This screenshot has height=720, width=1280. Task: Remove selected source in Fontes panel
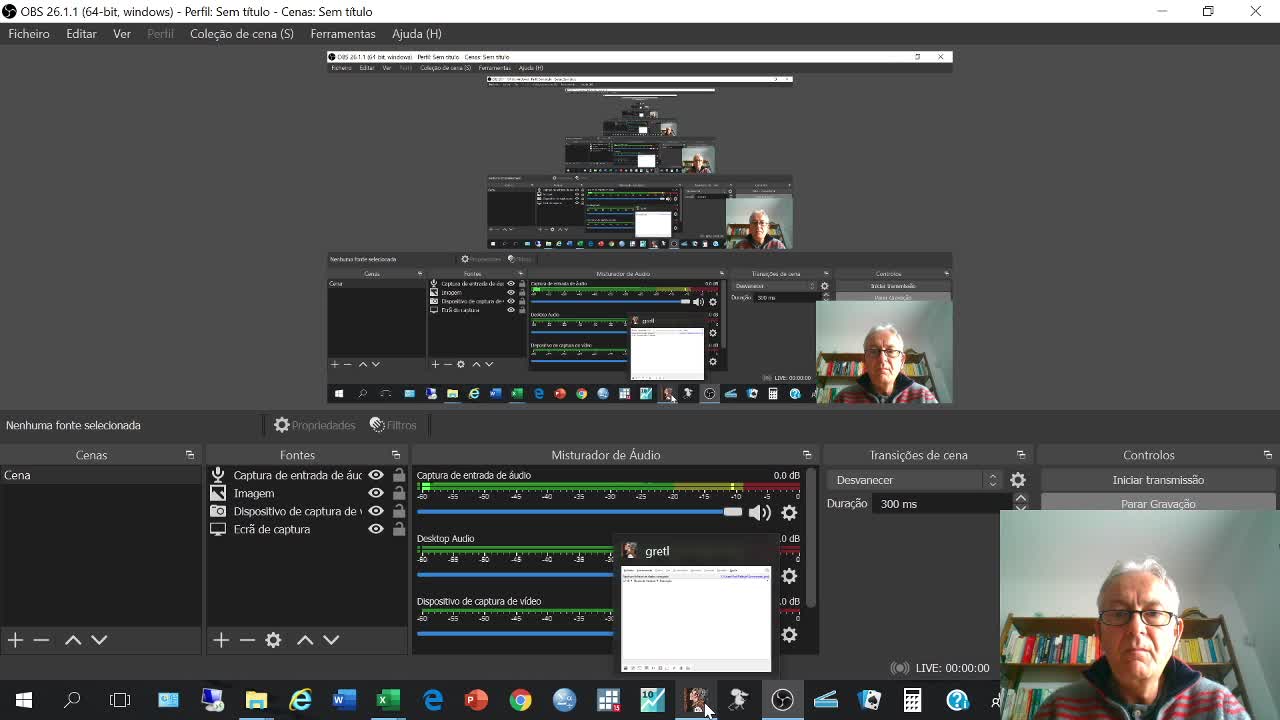tap(247, 640)
